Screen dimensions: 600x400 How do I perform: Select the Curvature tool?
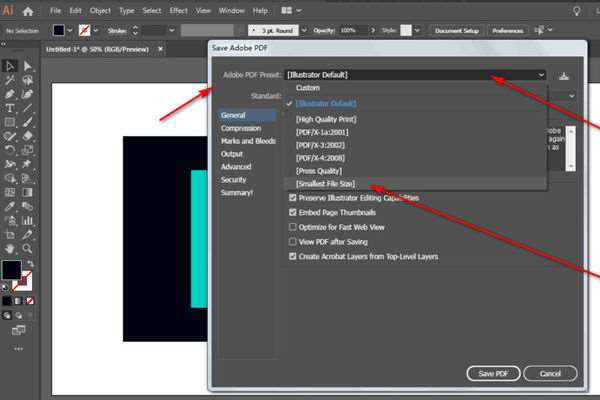[x=27, y=94]
